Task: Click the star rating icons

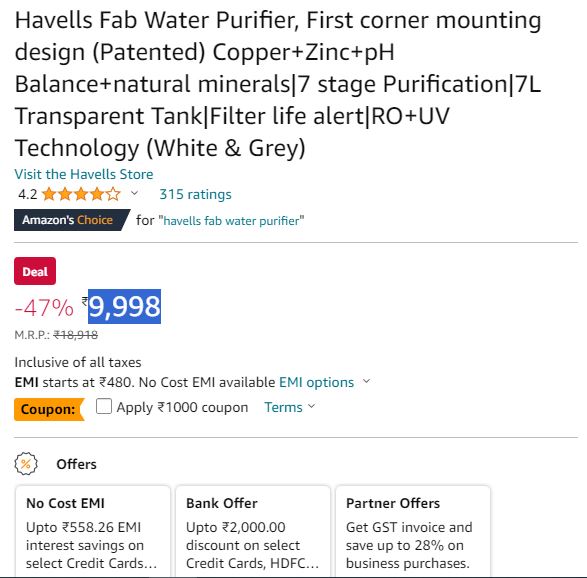Action: (81, 194)
